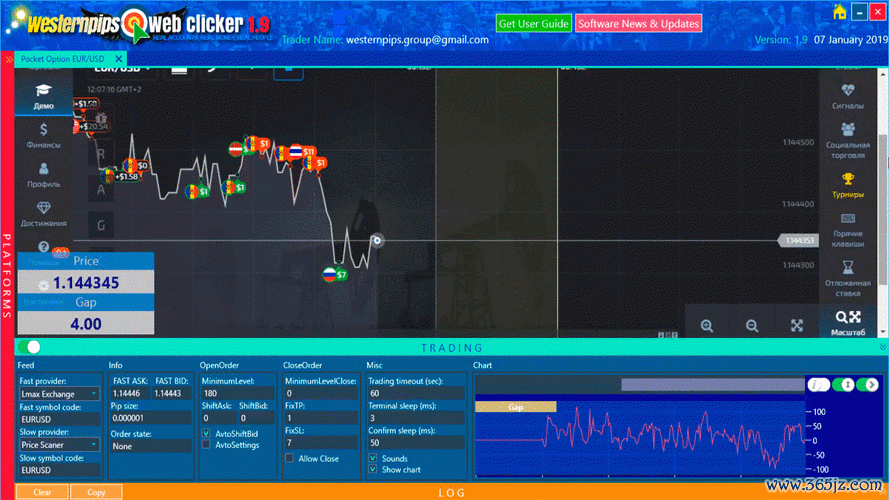889x500 pixels.
Task: Enable Allow Close checkbox
Action: coord(289,458)
